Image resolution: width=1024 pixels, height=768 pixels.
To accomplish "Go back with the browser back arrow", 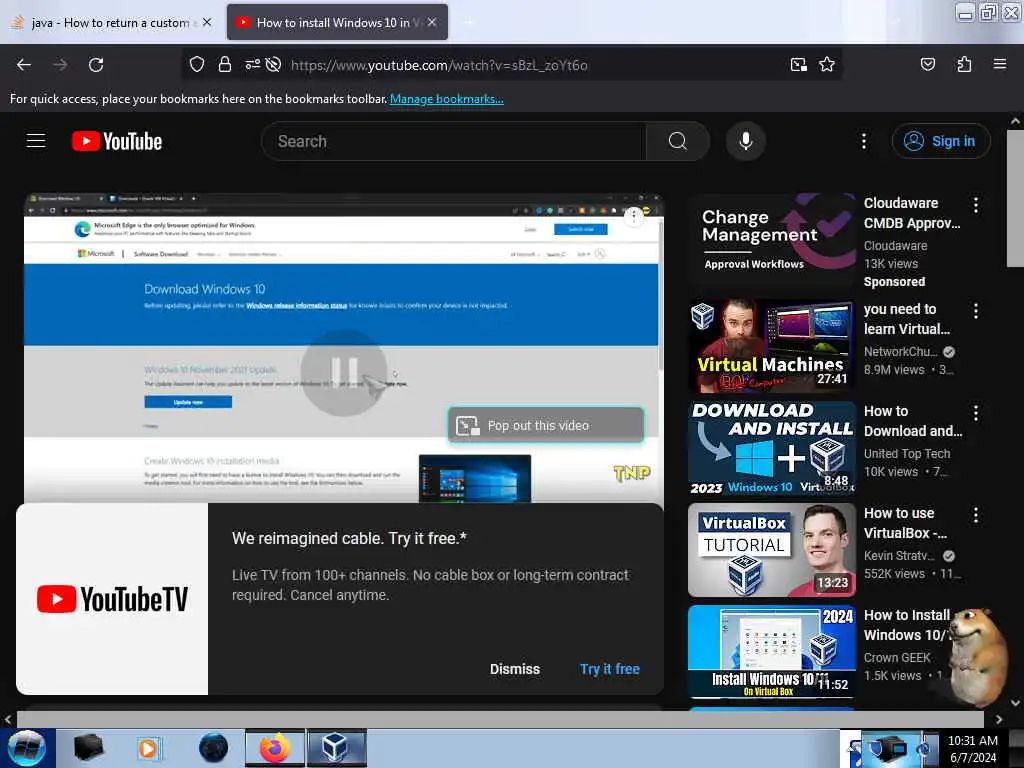I will tap(24, 65).
